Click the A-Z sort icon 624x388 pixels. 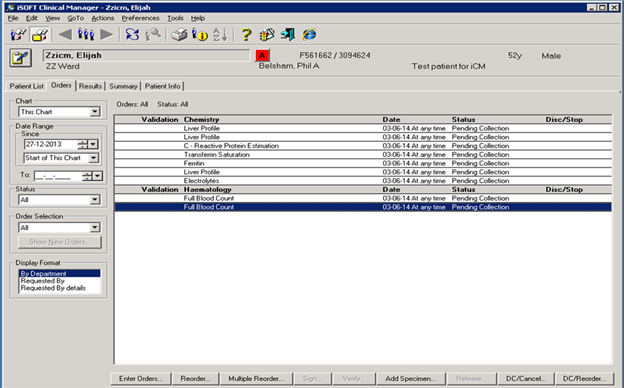click(220, 35)
